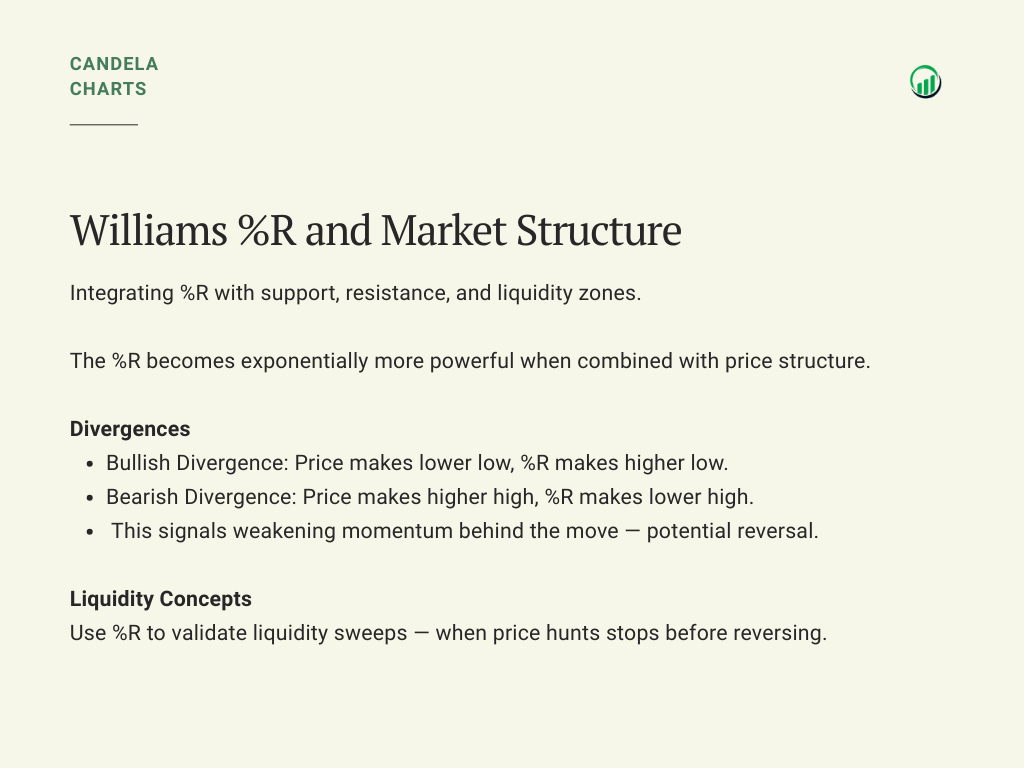1024x768 pixels.
Task: Click the bullet dot beside Bearish Divergence
Action: click(x=90, y=498)
